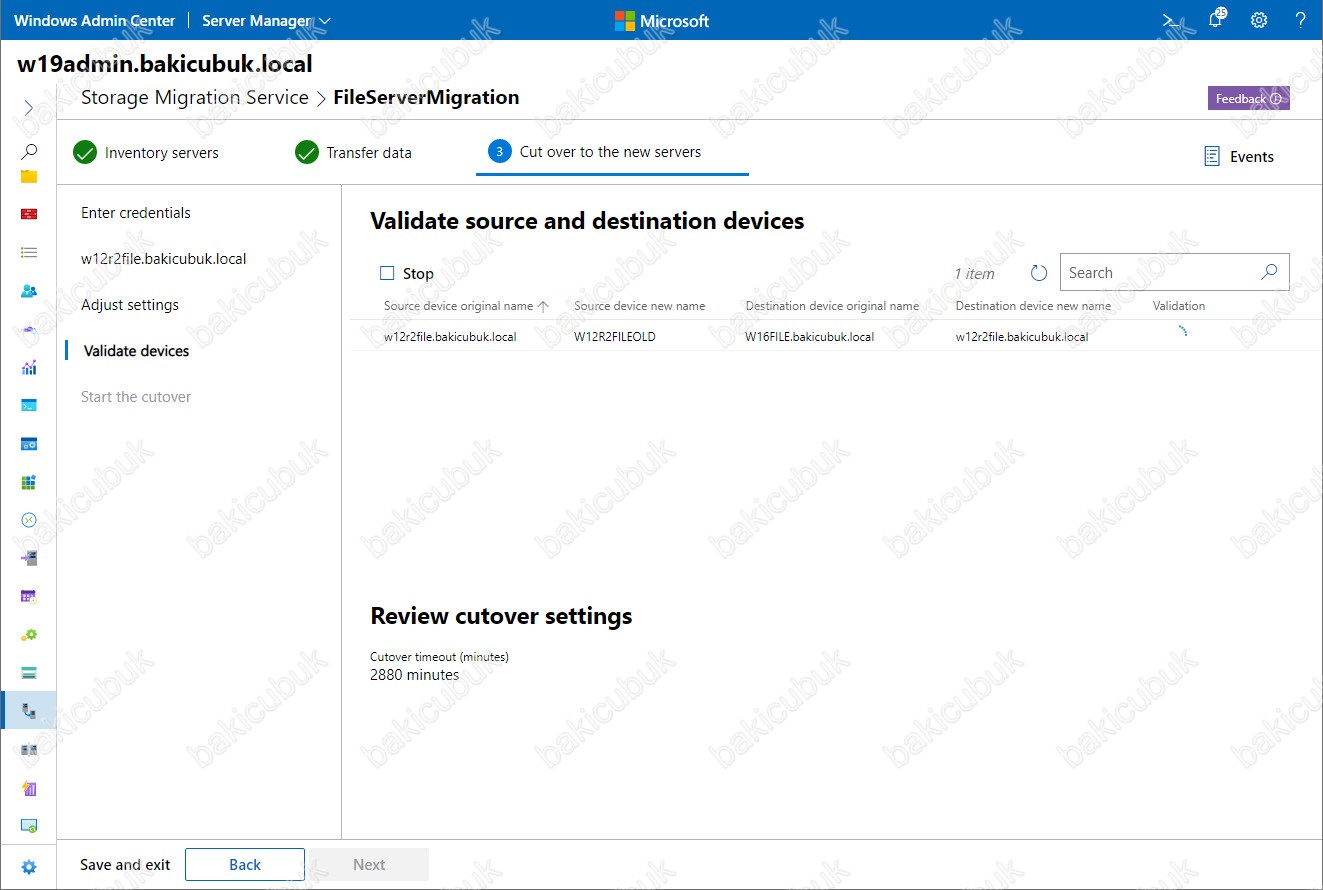Click the W16FILE.bakicubuk.local cell
The width and height of the screenshot is (1323, 890).
(x=810, y=337)
